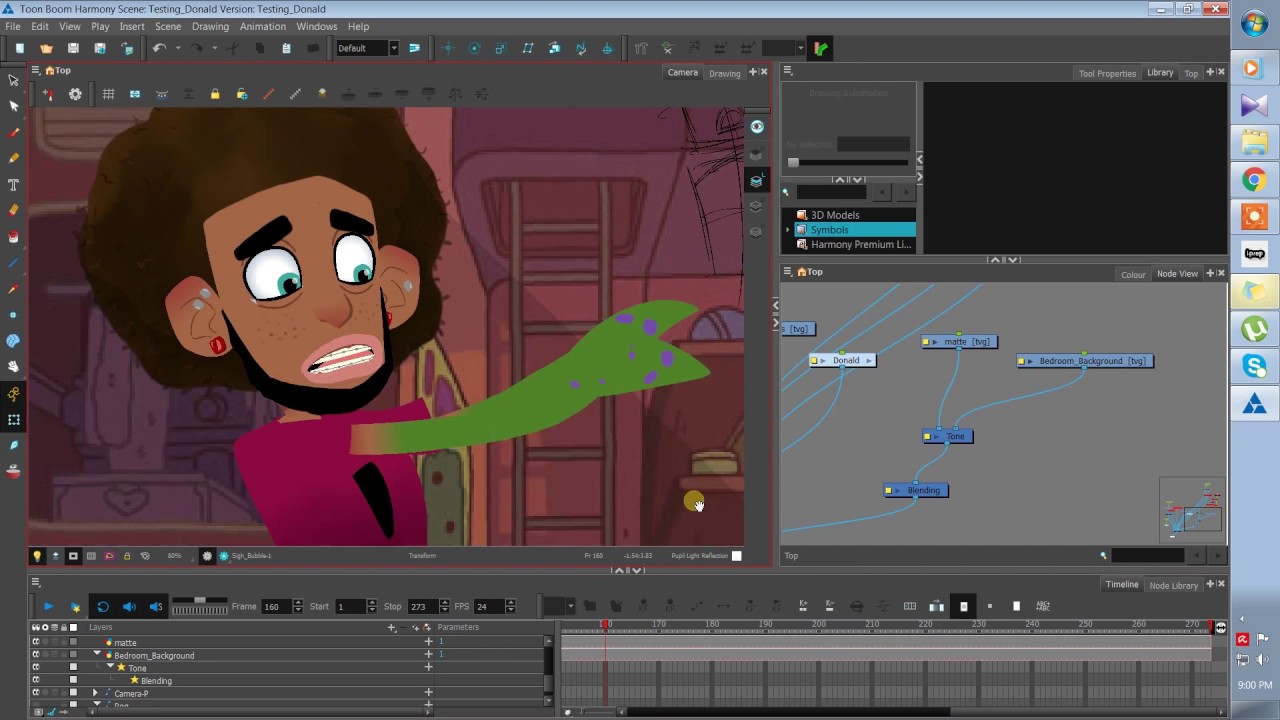Open Camera view settings gear icon

75,94
